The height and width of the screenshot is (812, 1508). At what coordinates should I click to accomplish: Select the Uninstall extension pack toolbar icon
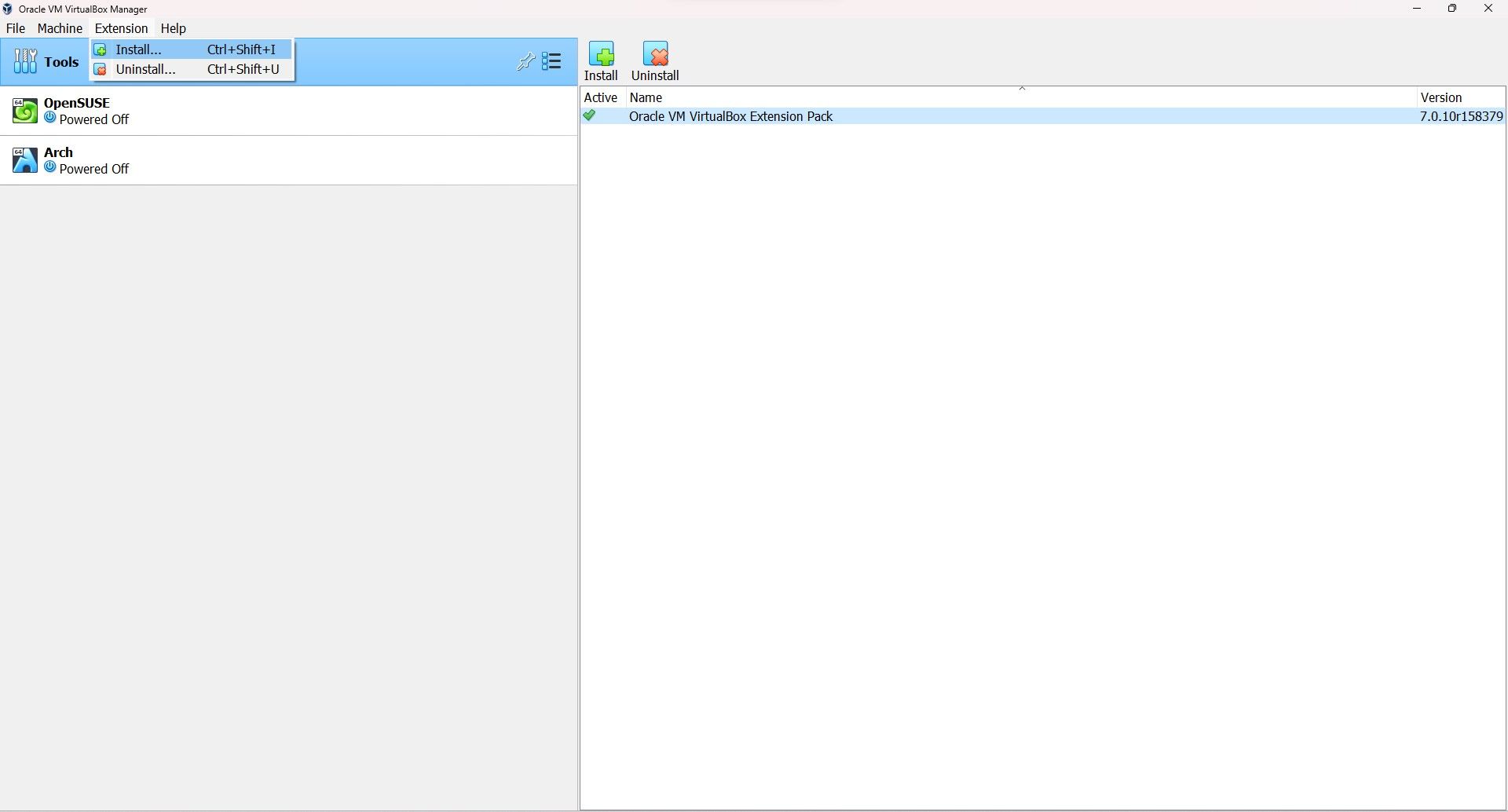coord(656,55)
